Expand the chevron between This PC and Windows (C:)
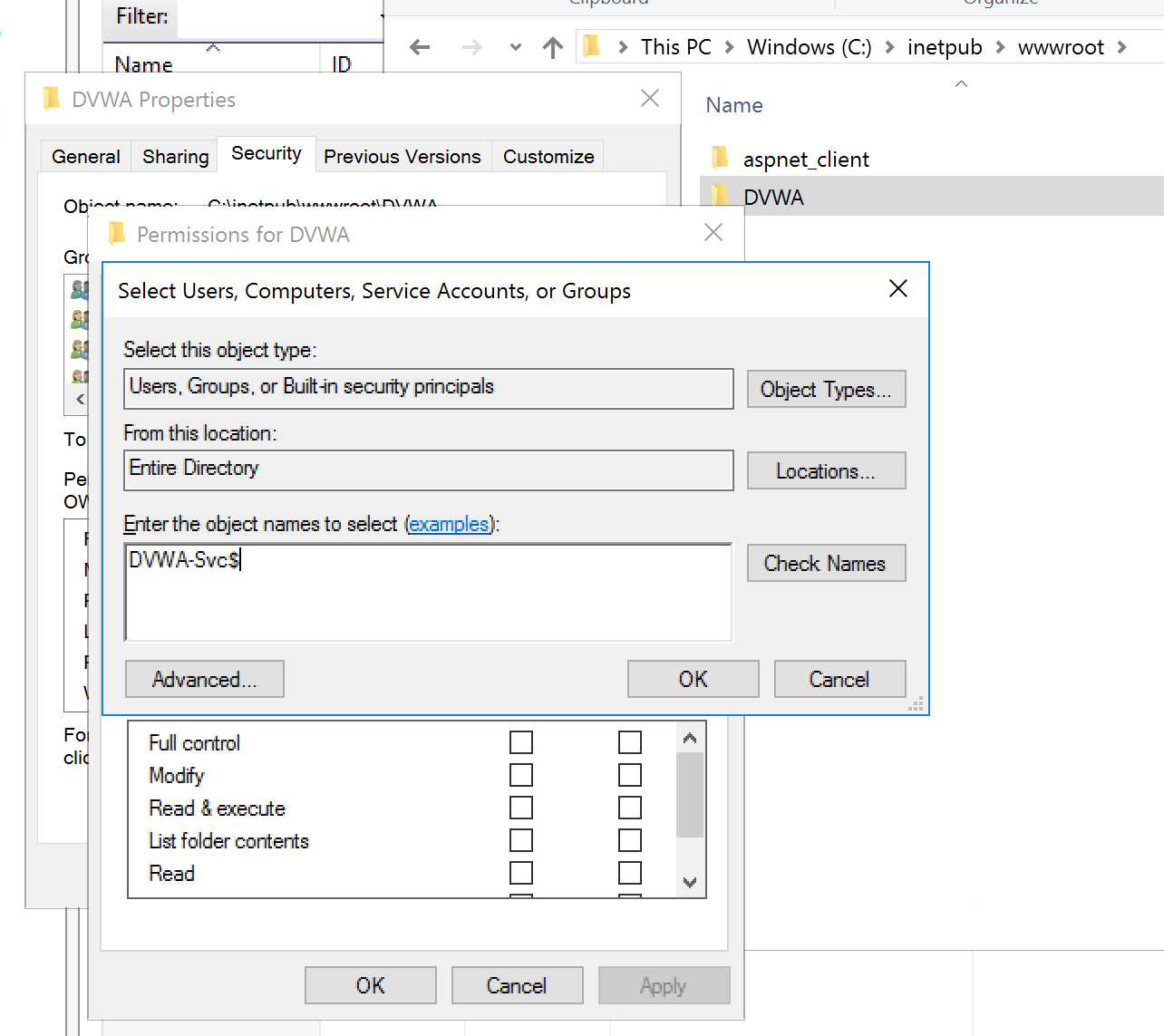The height and width of the screenshot is (1036, 1164). pos(729,47)
